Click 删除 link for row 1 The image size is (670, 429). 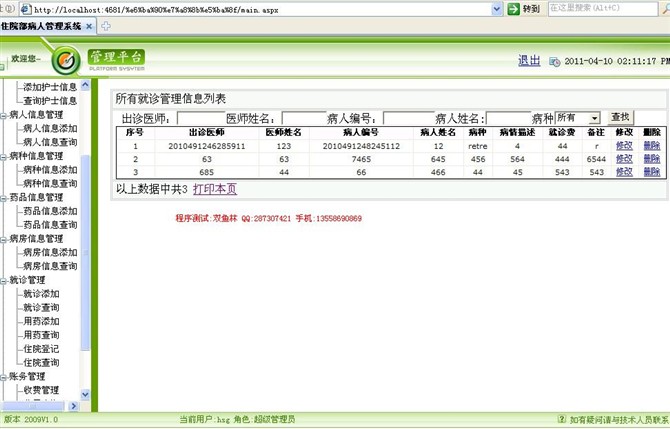(652, 146)
